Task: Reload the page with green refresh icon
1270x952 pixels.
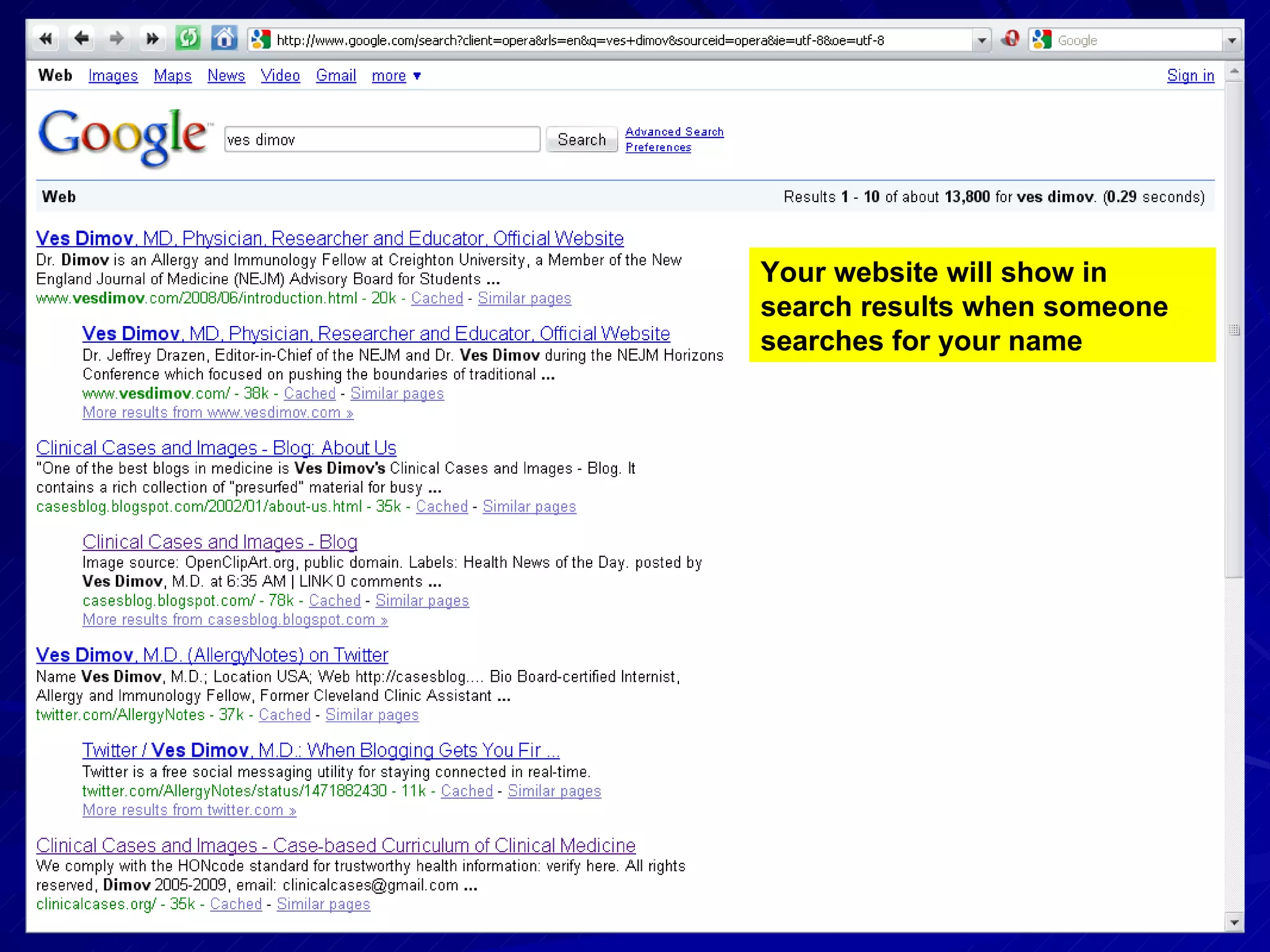Action: click(188, 39)
